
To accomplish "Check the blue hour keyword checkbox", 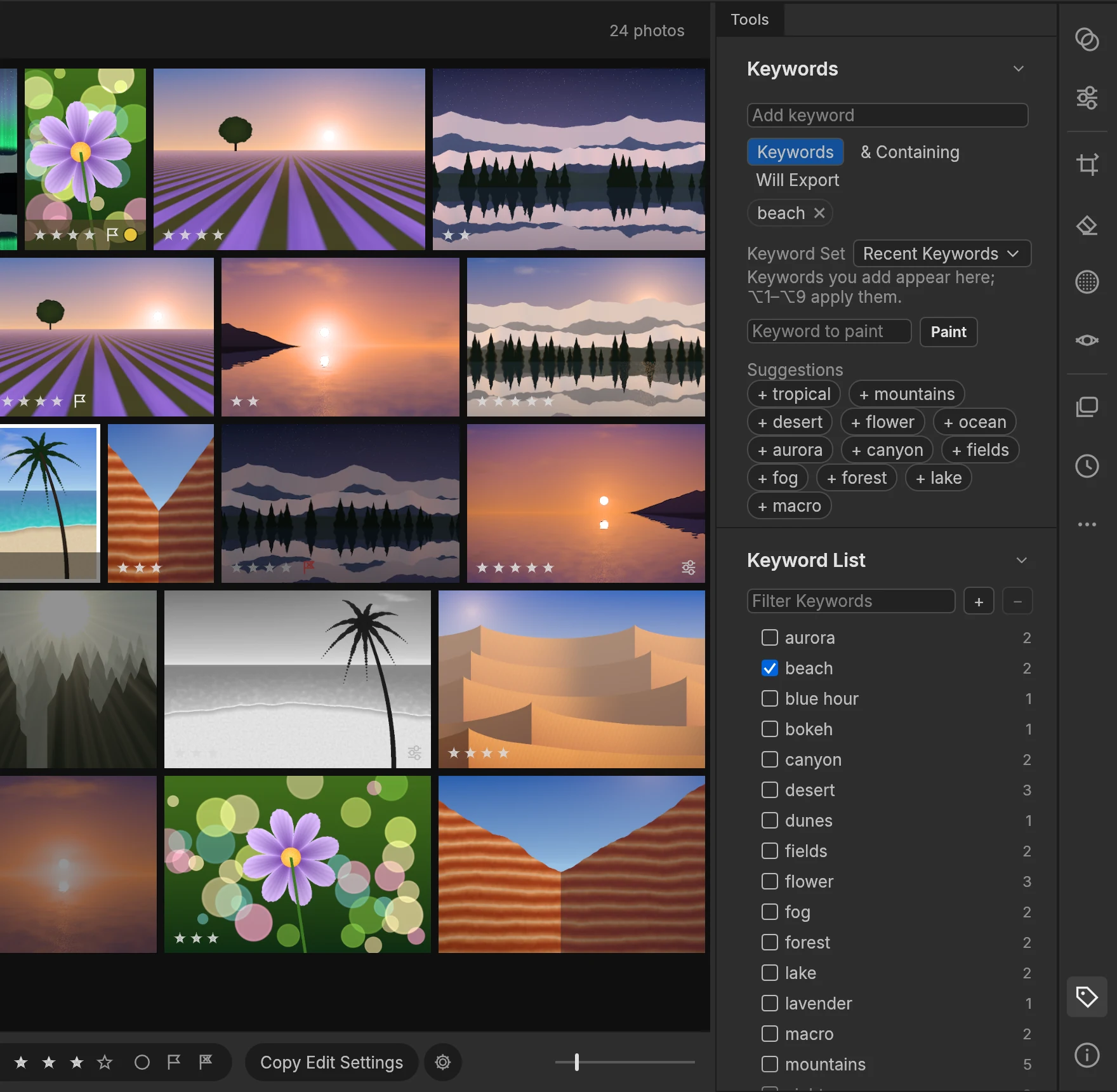I will (x=769, y=698).
